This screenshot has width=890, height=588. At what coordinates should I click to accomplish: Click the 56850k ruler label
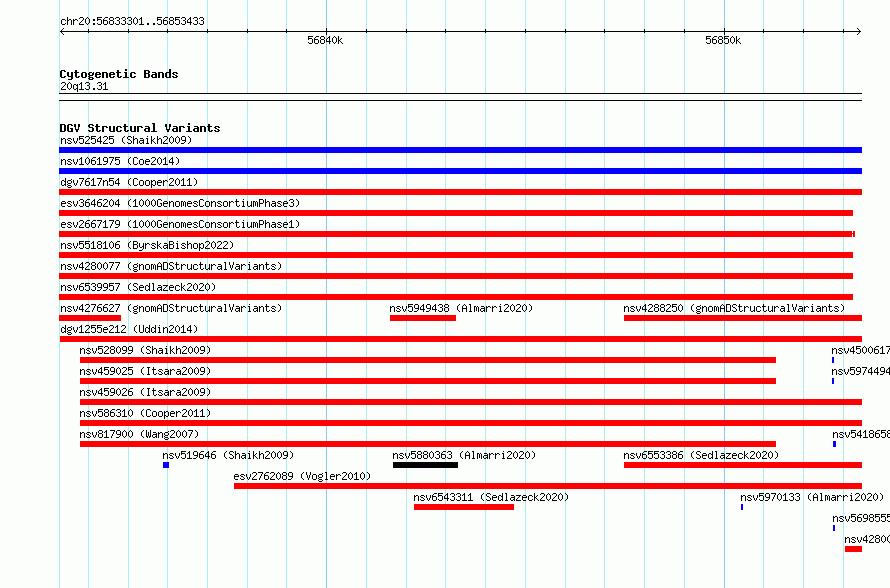coord(723,40)
